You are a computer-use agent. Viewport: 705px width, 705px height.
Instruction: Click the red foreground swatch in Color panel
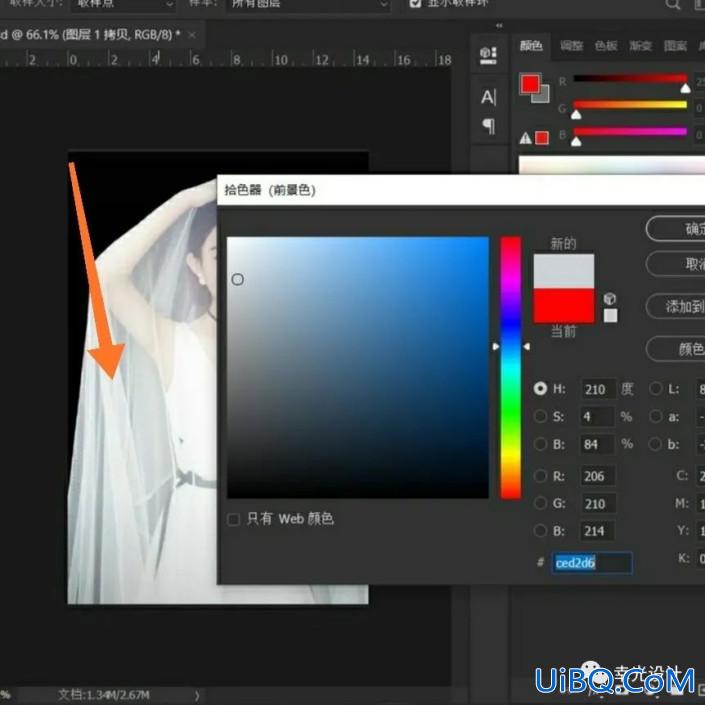pos(529,84)
